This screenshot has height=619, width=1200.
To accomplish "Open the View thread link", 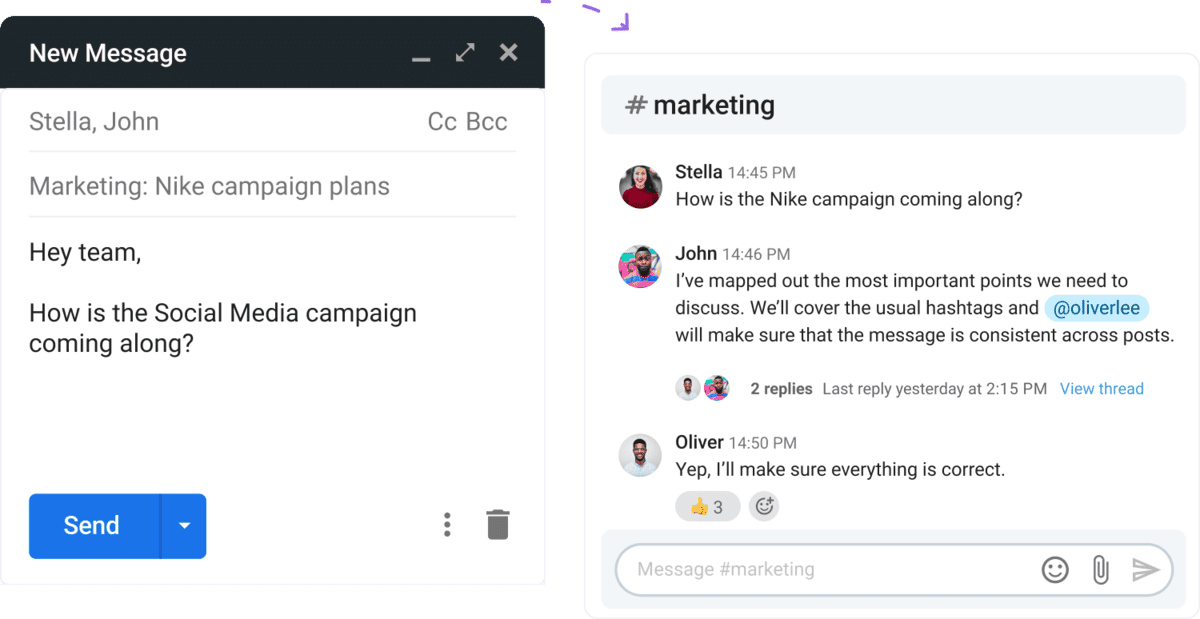I will point(1101,388).
